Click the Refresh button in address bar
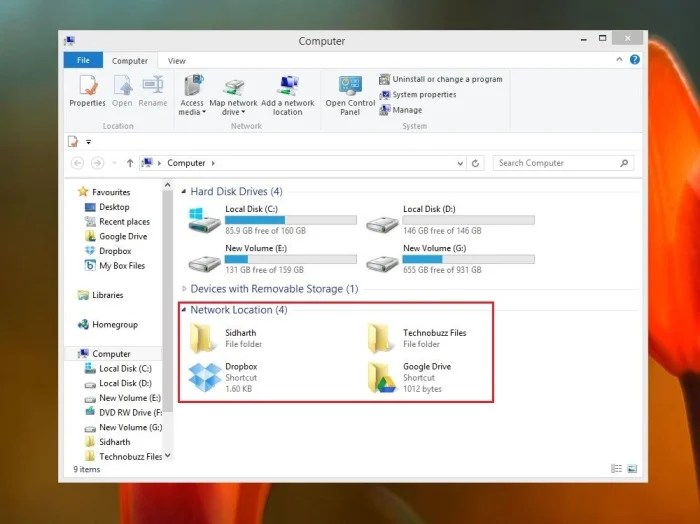Viewport: 700px width, 524px height. [475, 163]
